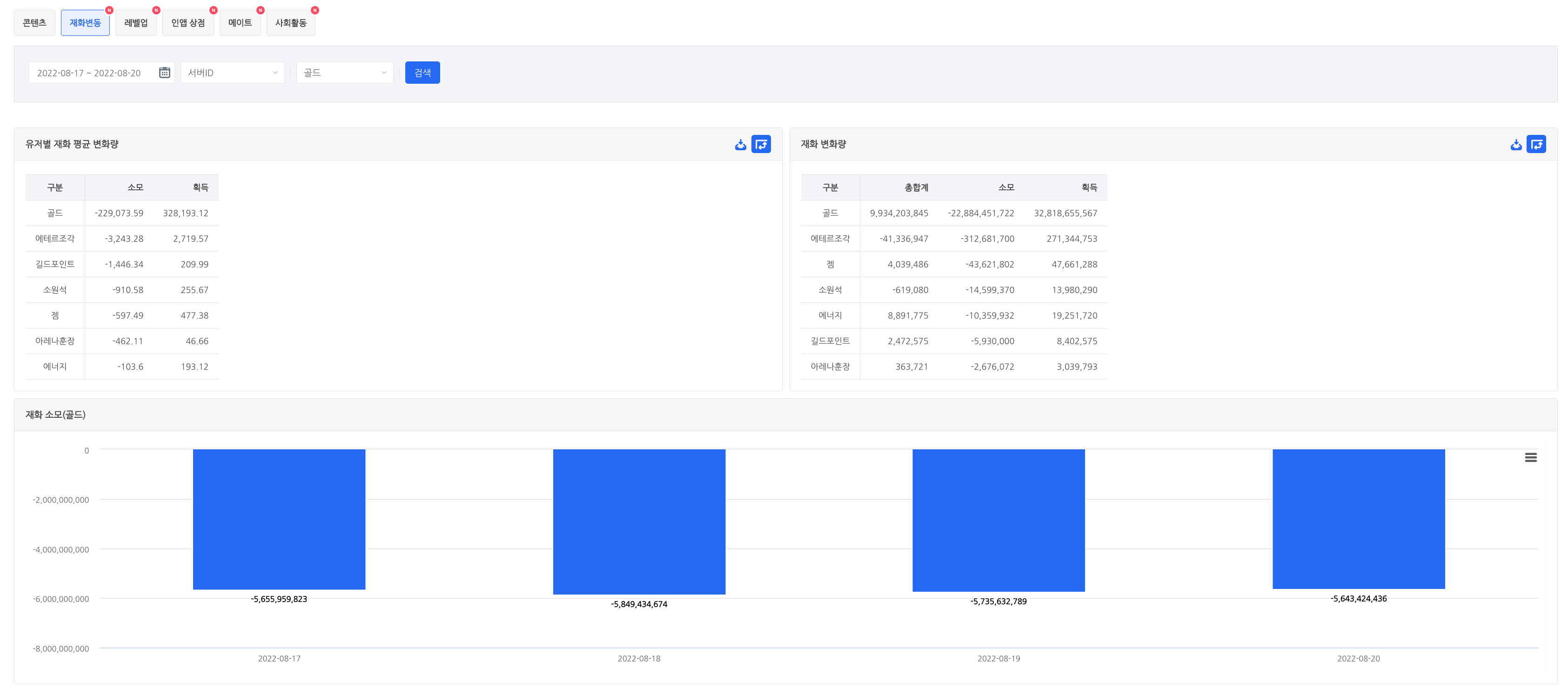Click the -5,735,632,789 bar data label

pyautogui.click(x=998, y=601)
